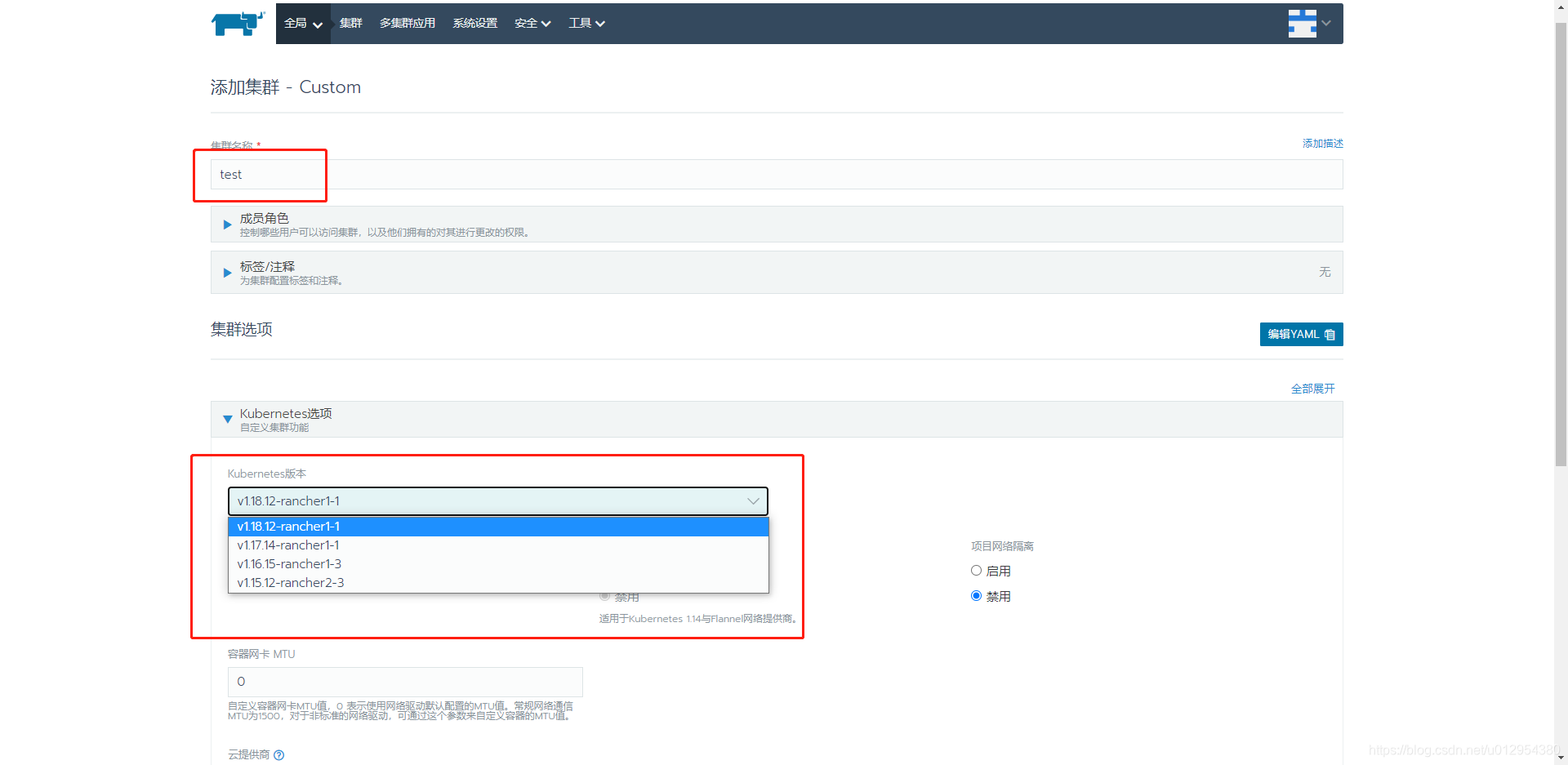Collapse the Kubernetes选项 section
The height and width of the screenshot is (765, 1568).
tap(777, 420)
